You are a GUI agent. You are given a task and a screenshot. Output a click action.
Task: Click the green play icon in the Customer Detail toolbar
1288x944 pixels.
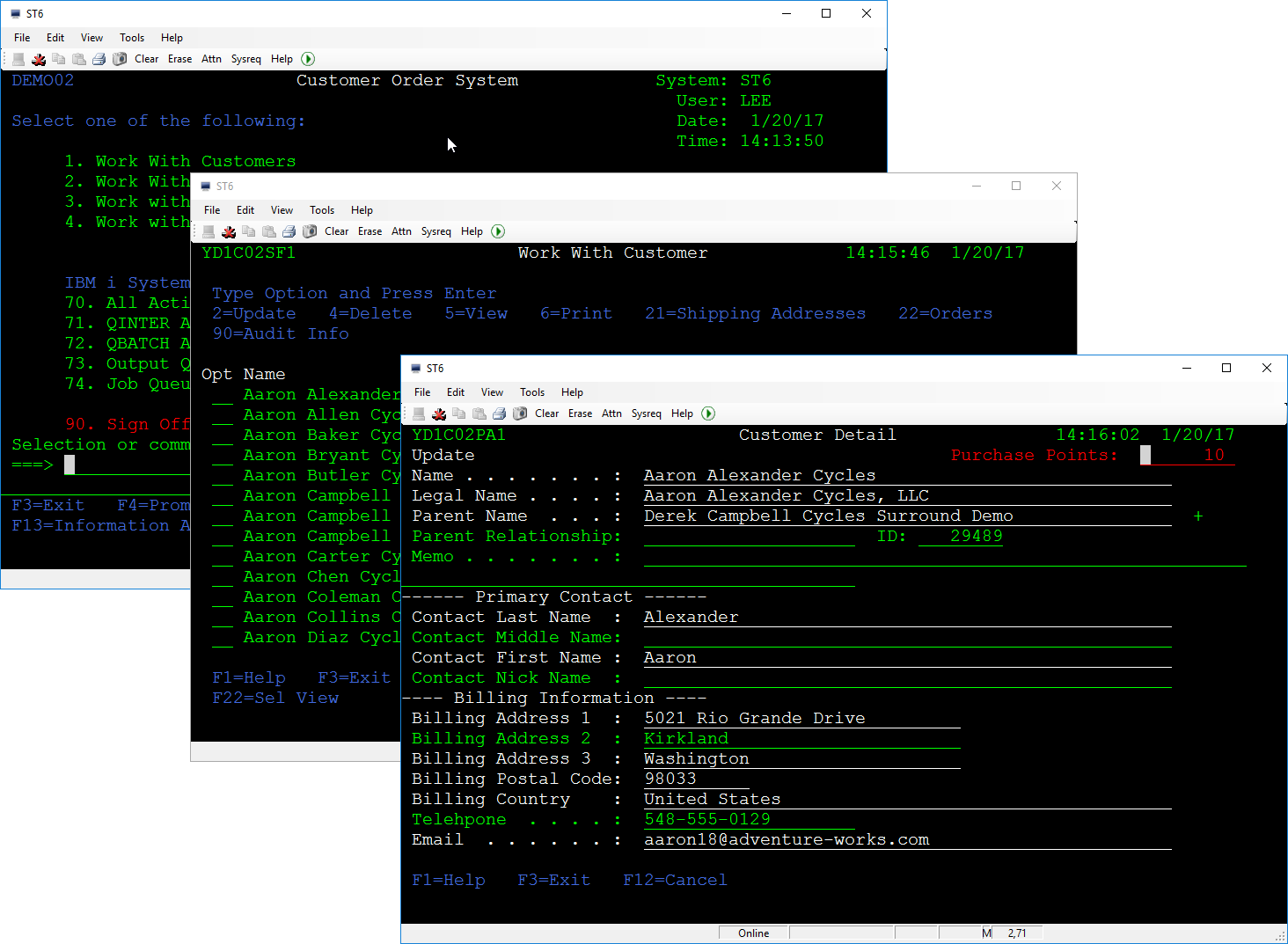[708, 413]
